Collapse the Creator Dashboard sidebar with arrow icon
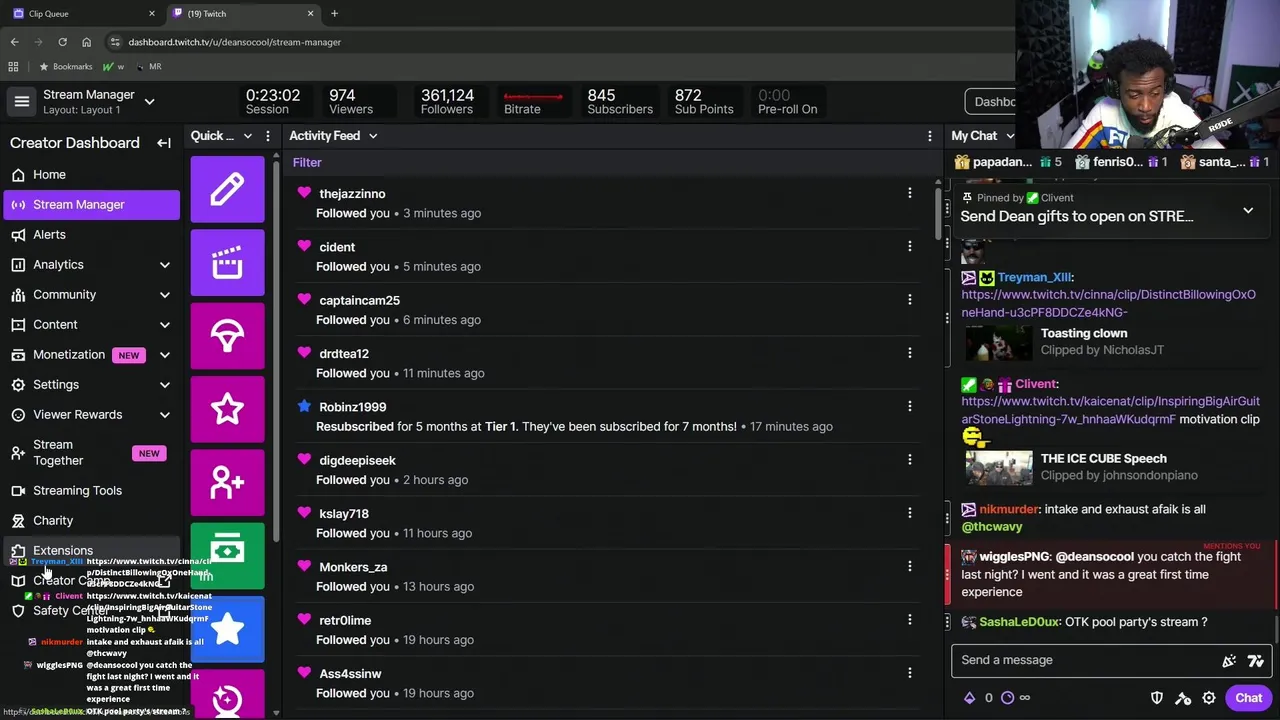This screenshot has width=1280, height=720. 164,143
